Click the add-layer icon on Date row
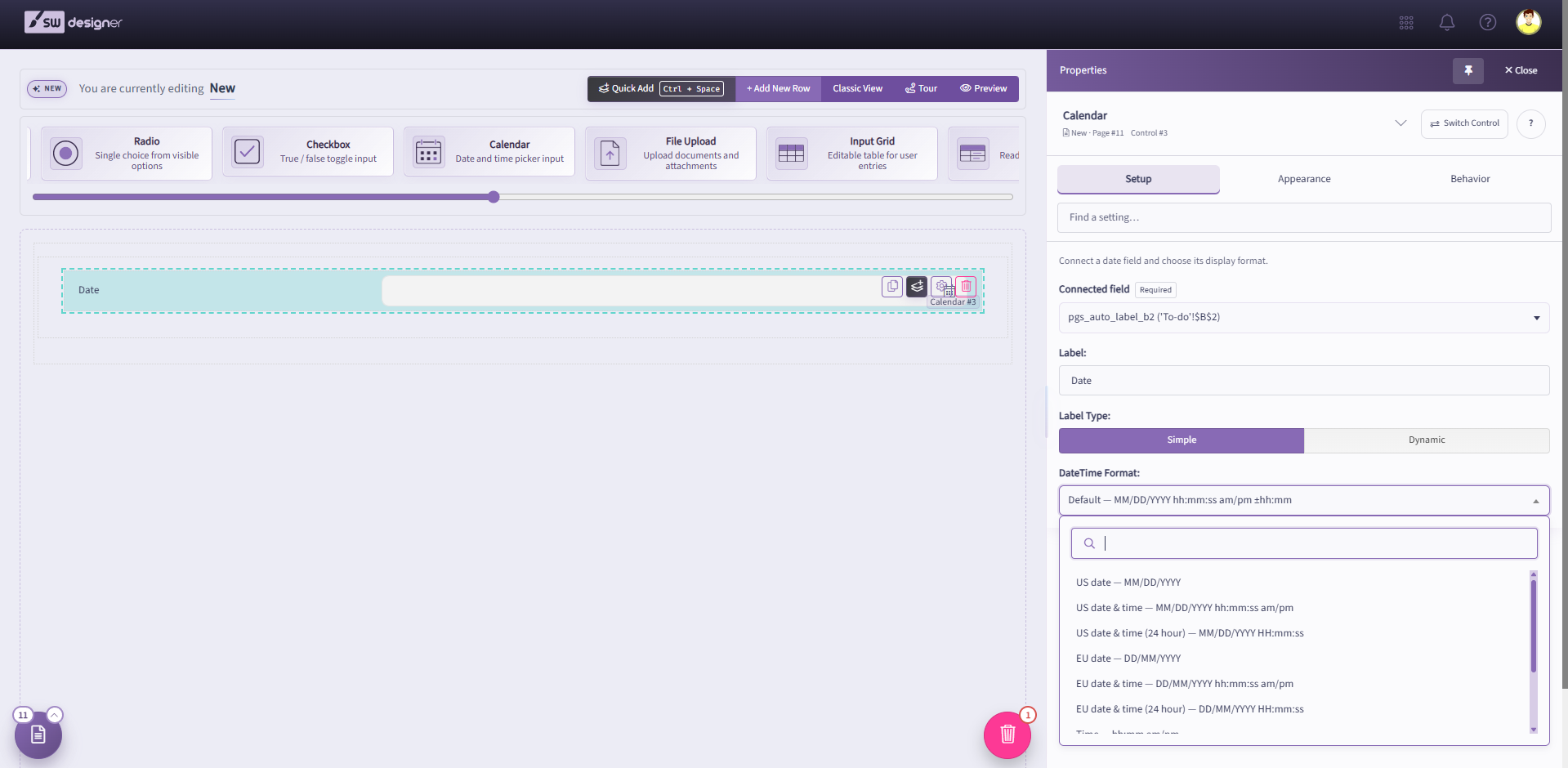The height and width of the screenshot is (768, 1568). (917, 287)
